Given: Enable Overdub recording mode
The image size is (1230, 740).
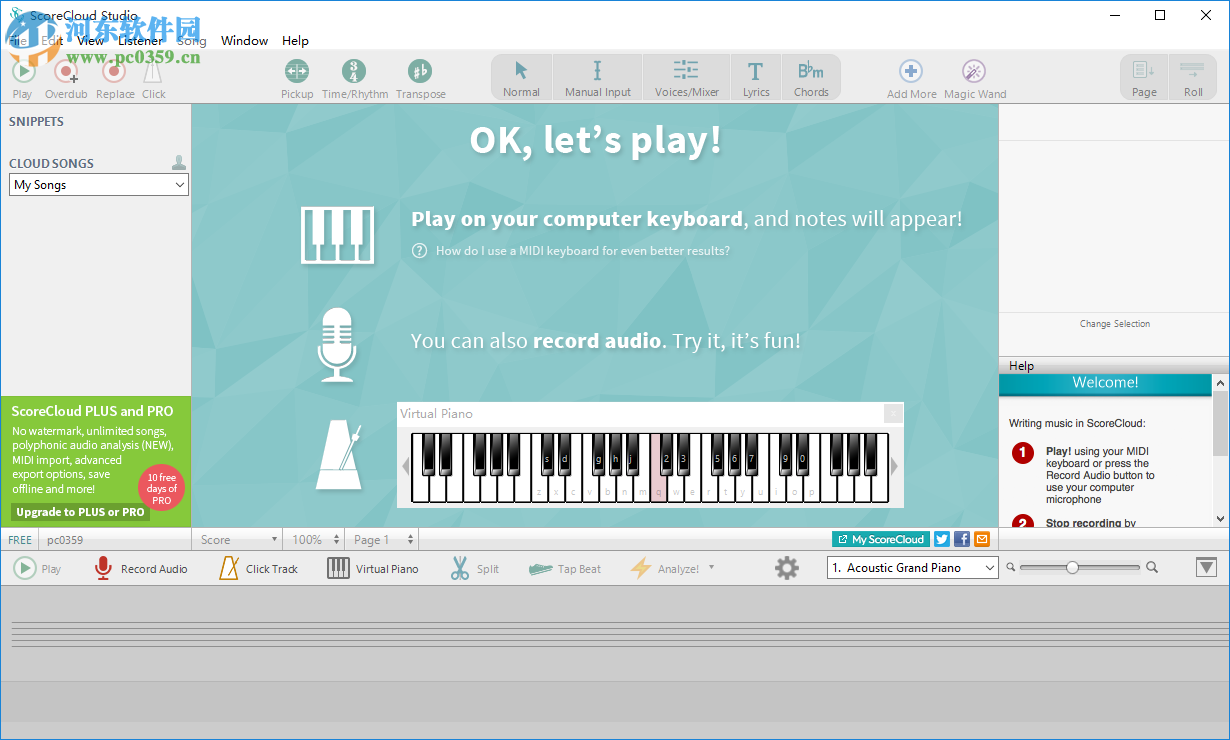Looking at the screenshot, I should pyautogui.click(x=65, y=76).
